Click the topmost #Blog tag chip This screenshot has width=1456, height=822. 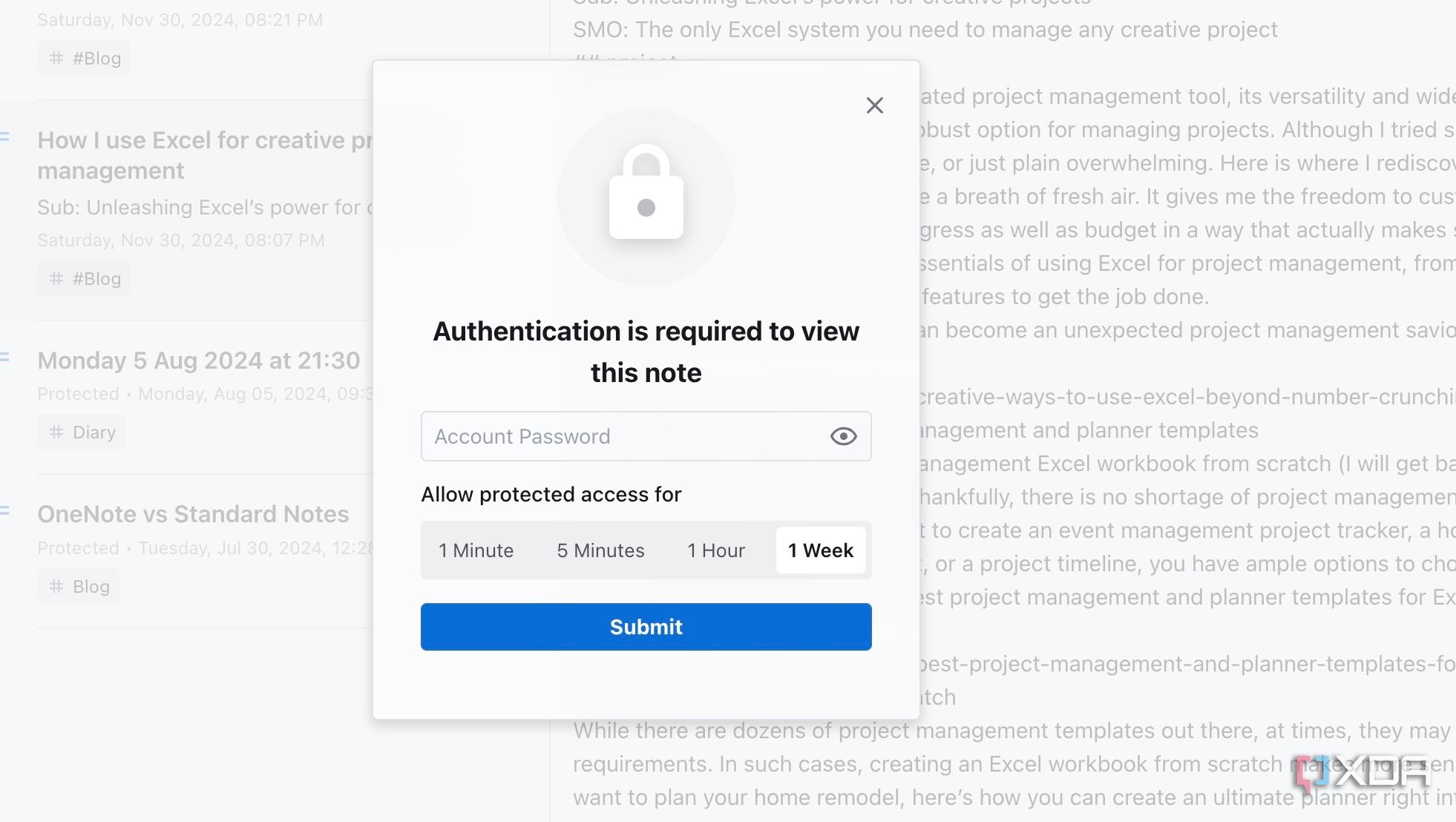[x=84, y=59]
